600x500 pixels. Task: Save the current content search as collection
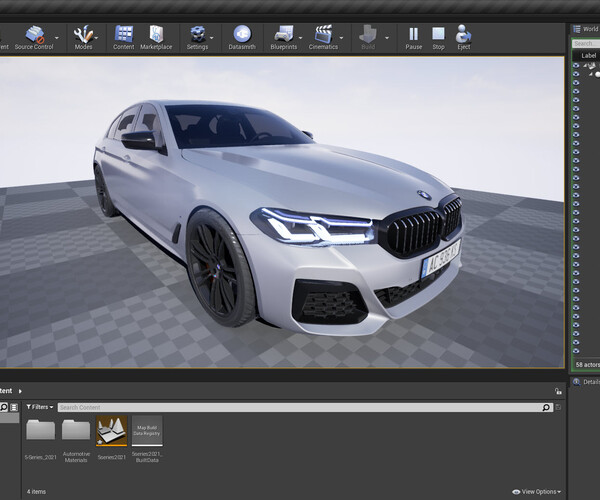(x=558, y=407)
